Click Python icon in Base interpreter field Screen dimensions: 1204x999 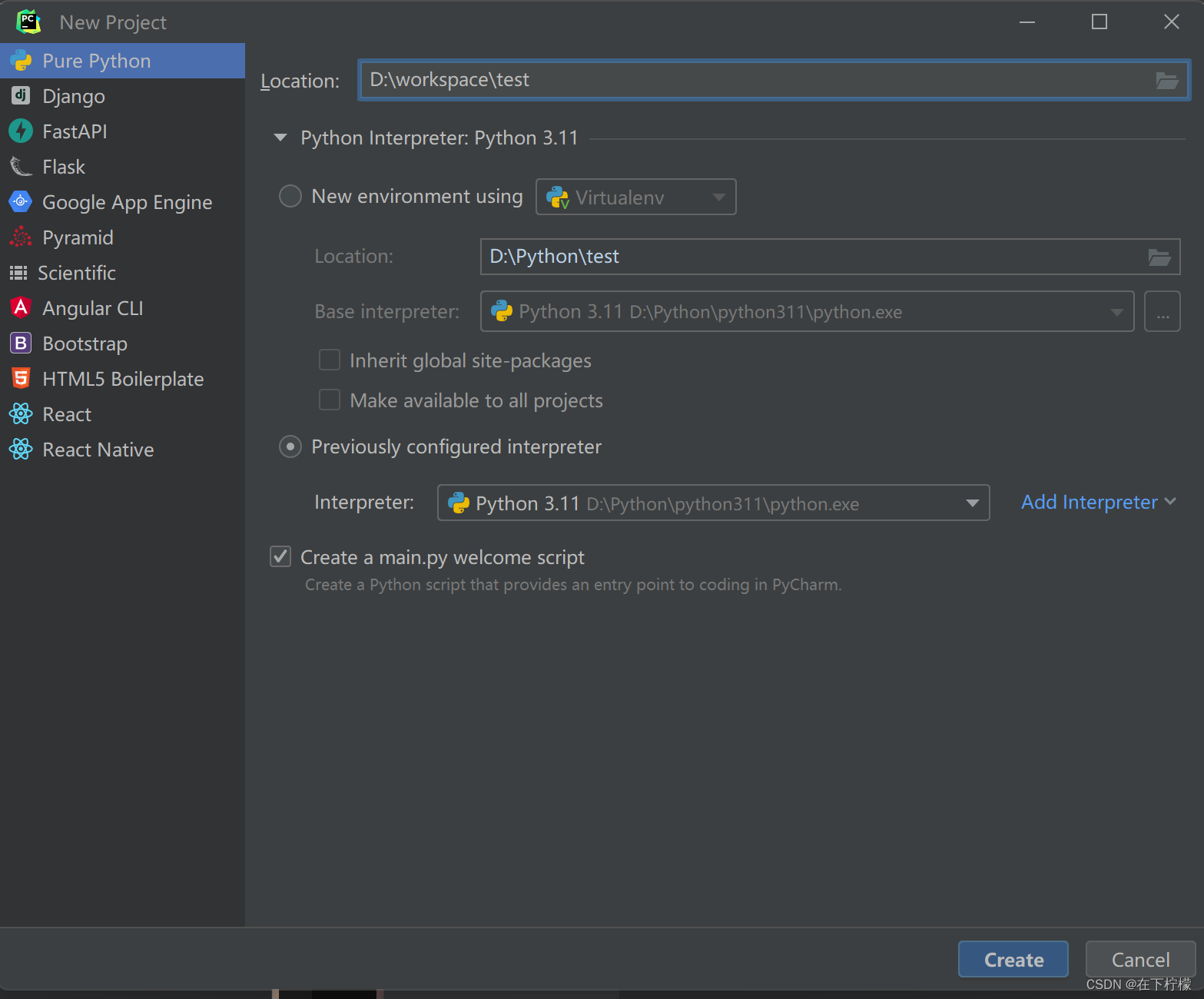[502, 310]
